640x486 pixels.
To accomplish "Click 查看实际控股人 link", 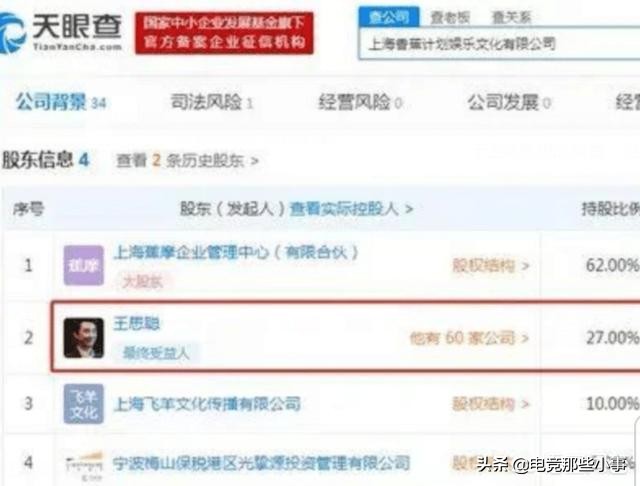I will [351, 209].
